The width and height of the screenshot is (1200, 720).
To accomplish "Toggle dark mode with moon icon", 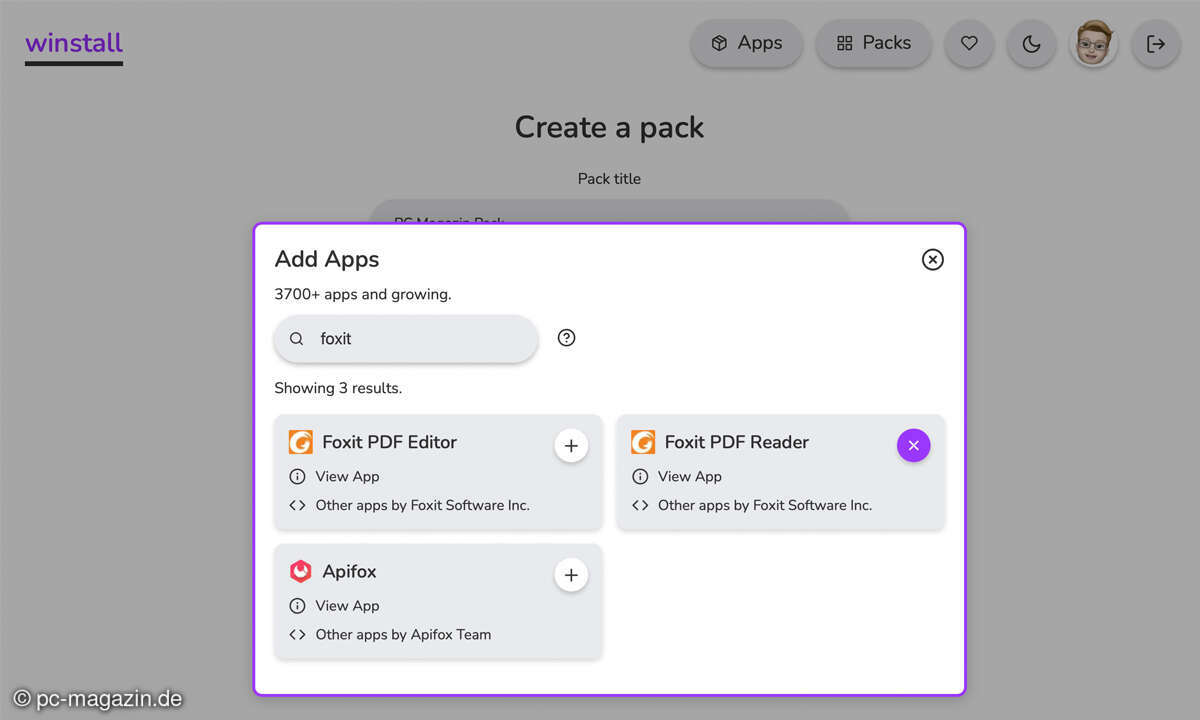I will [x=1031, y=44].
